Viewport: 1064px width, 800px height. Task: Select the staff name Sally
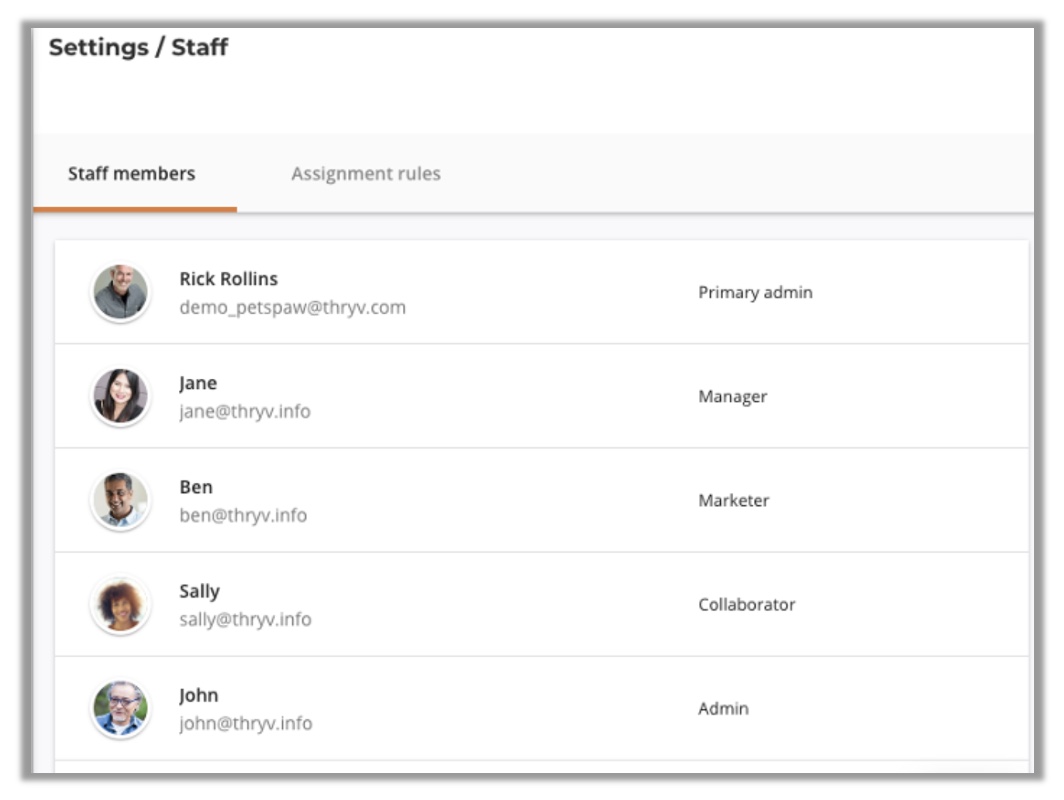tap(199, 591)
